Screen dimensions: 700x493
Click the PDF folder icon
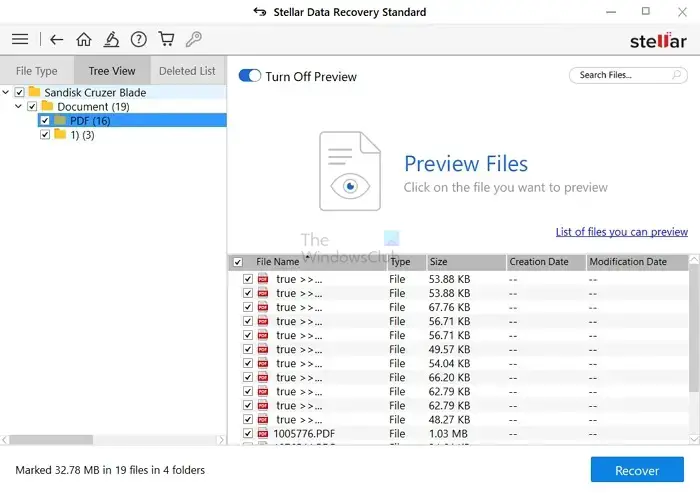tap(60, 120)
